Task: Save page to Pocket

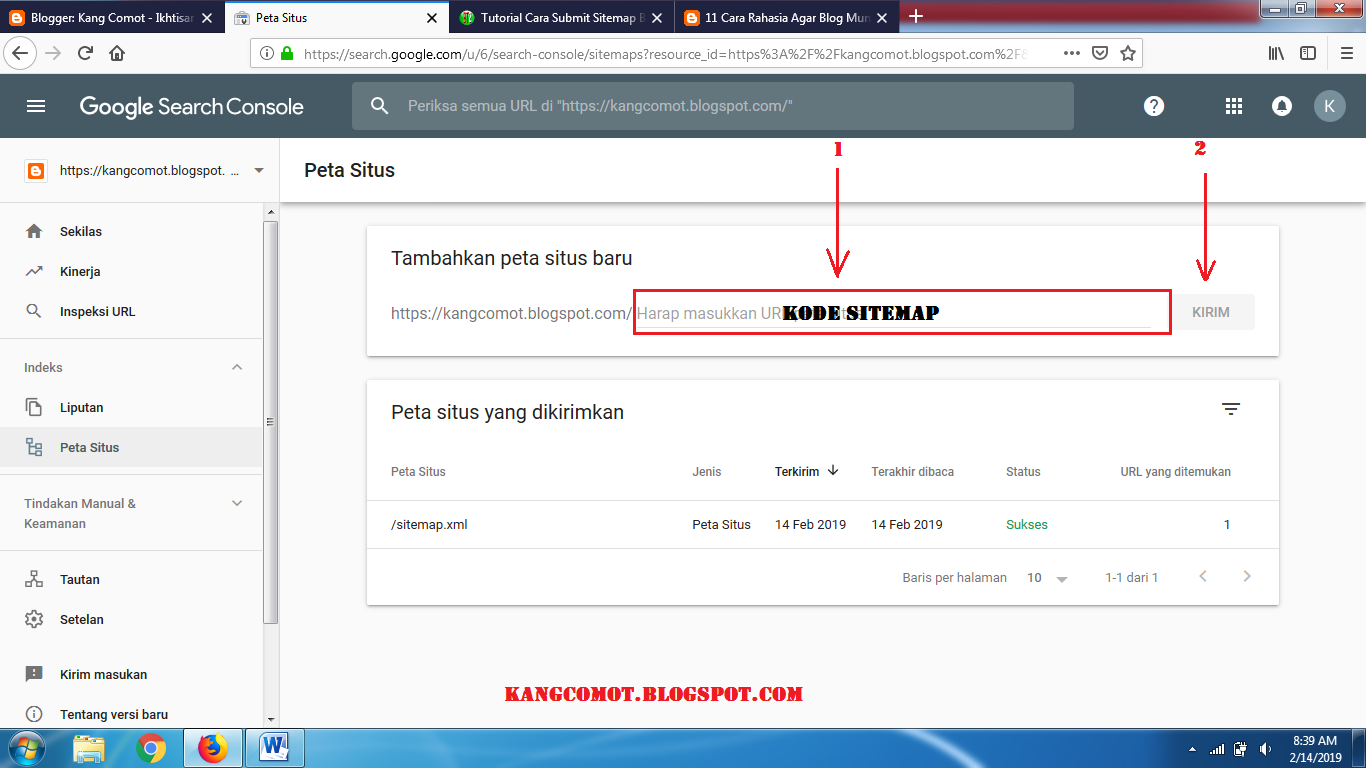Action: [1100, 53]
